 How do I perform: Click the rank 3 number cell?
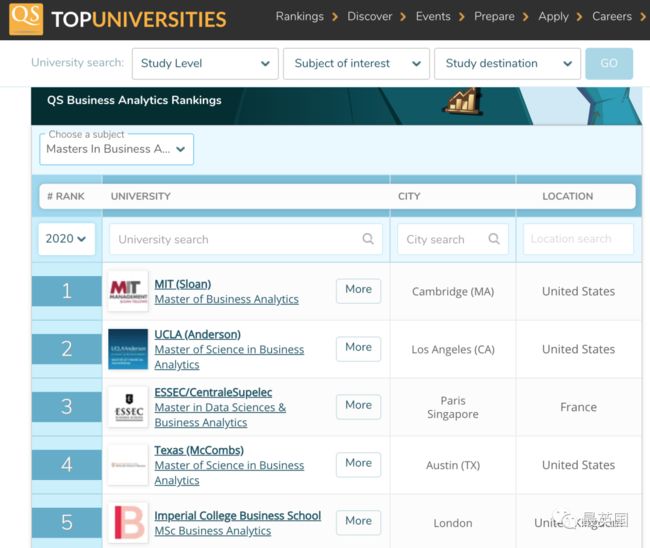pyautogui.click(x=67, y=407)
